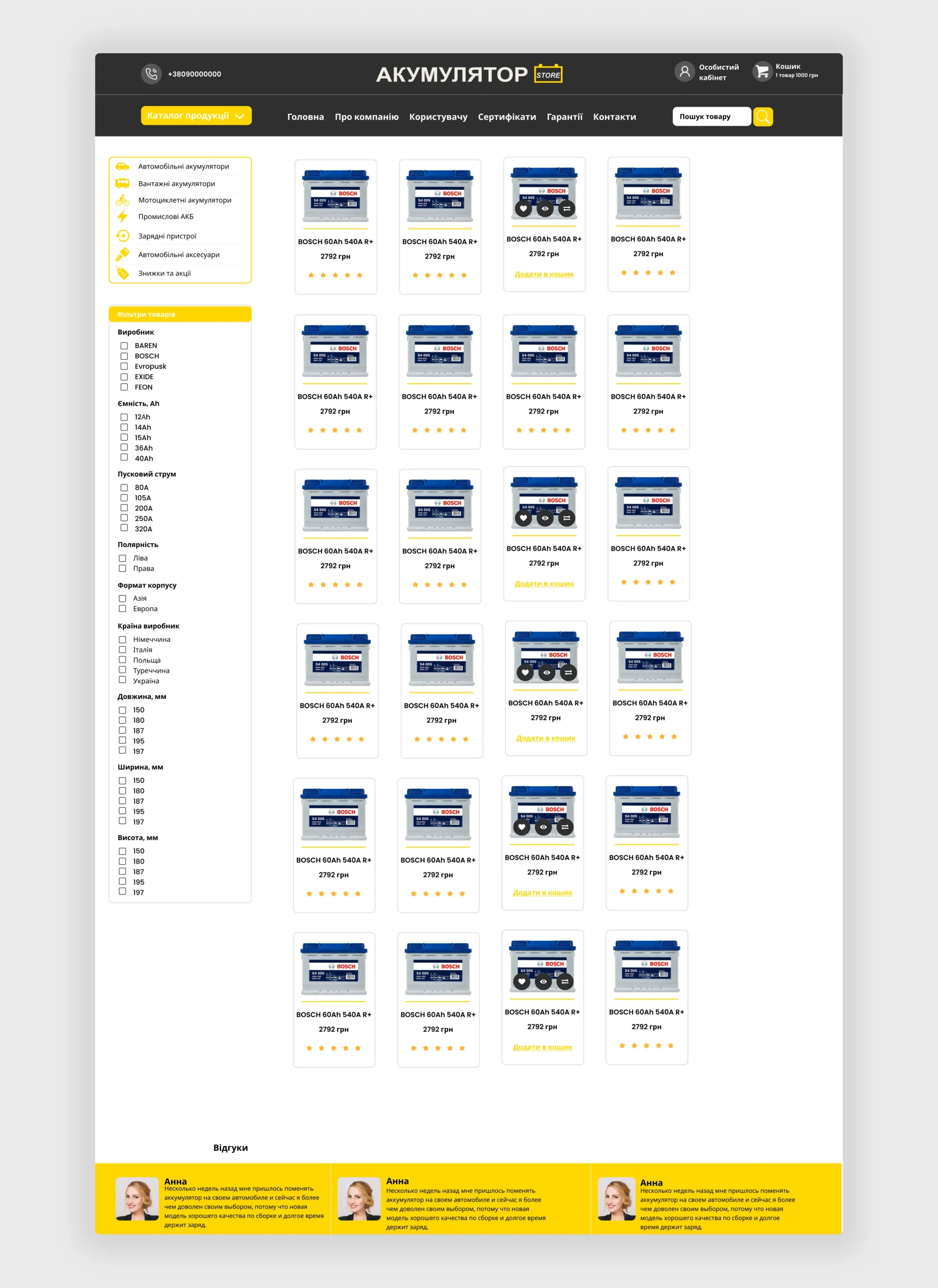This screenshot has height=1288, width=938.
Task: Click the Зарядні пристрої lightning icon
Action: pyautogui.click(x=122, y=235)
